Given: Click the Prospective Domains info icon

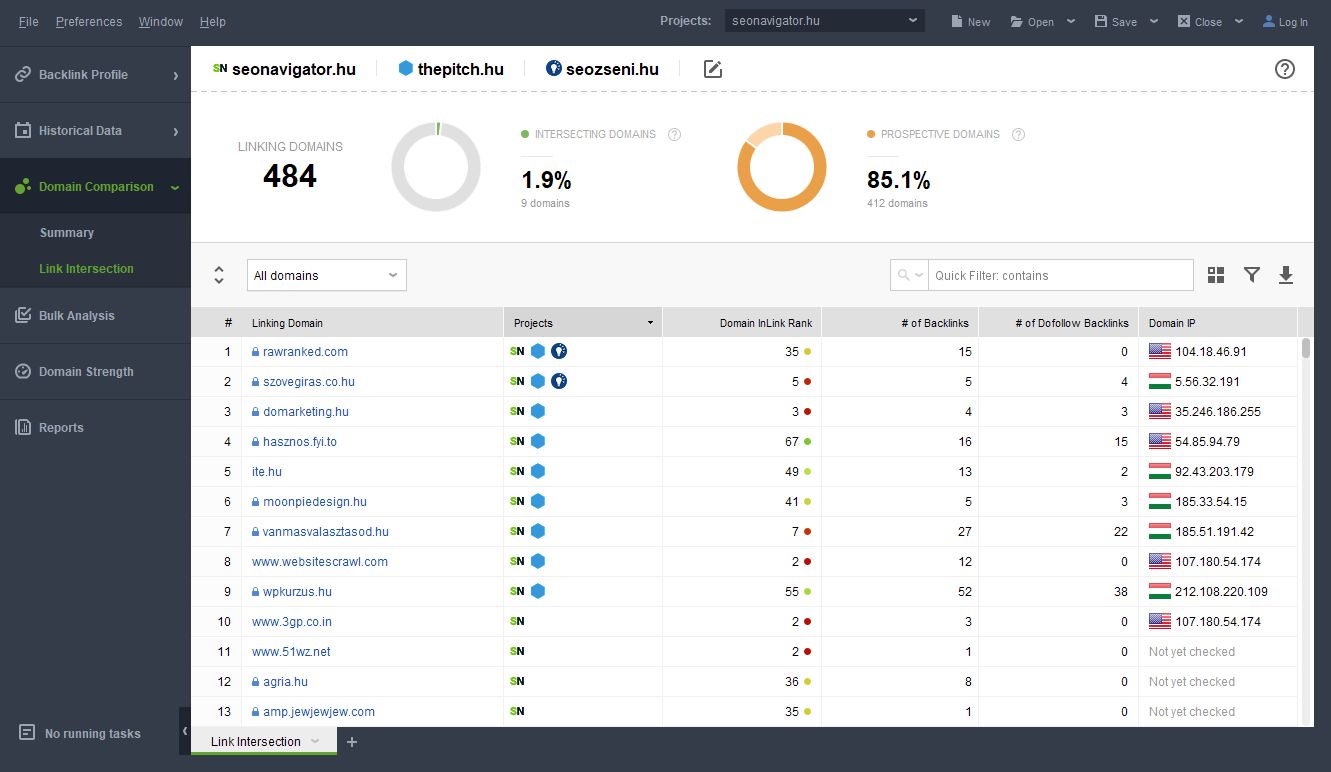Looking at the screenshot, I should click(x=1018, y=134).
